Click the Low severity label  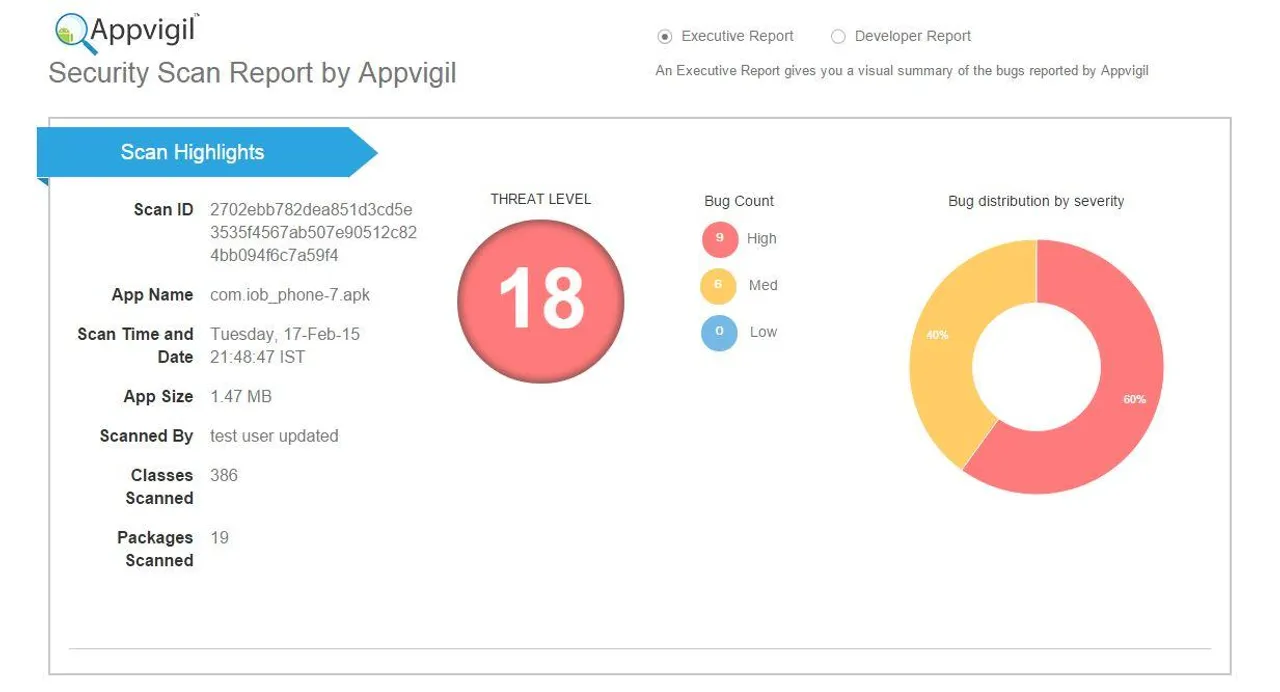[763, 332]
